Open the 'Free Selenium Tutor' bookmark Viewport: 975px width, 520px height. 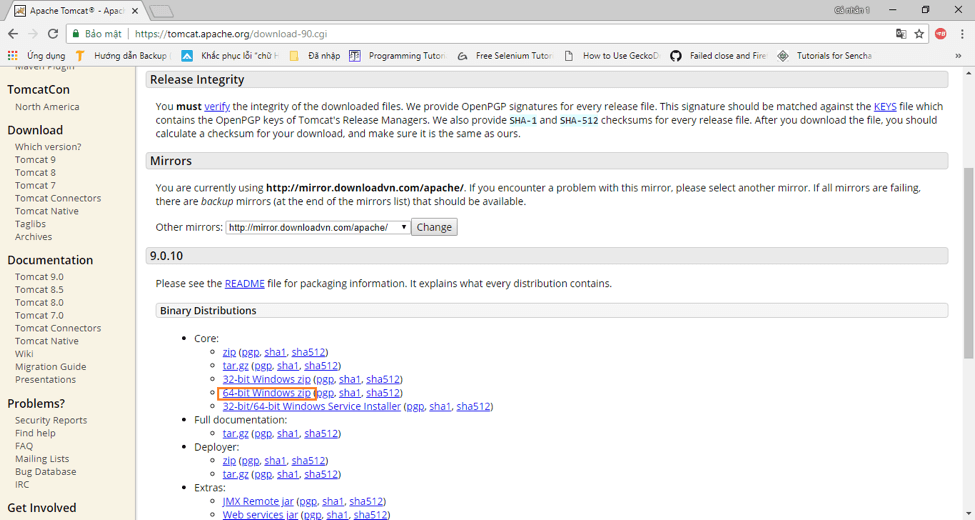tap(504, 55)
